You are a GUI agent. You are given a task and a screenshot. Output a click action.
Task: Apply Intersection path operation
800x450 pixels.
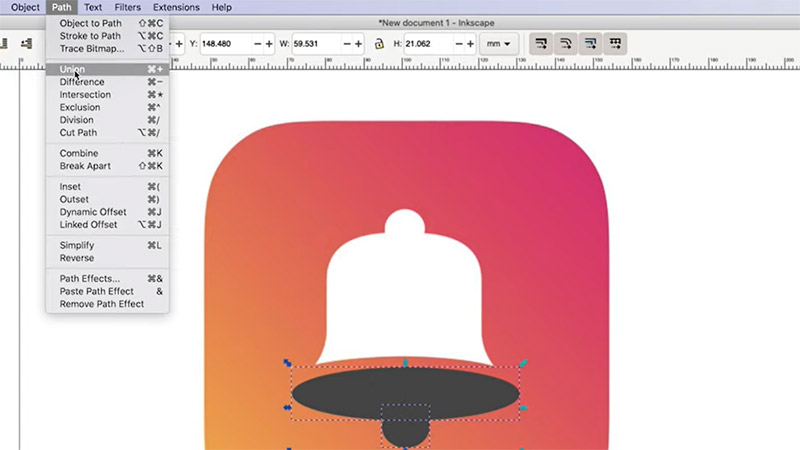tap(107, 94)
